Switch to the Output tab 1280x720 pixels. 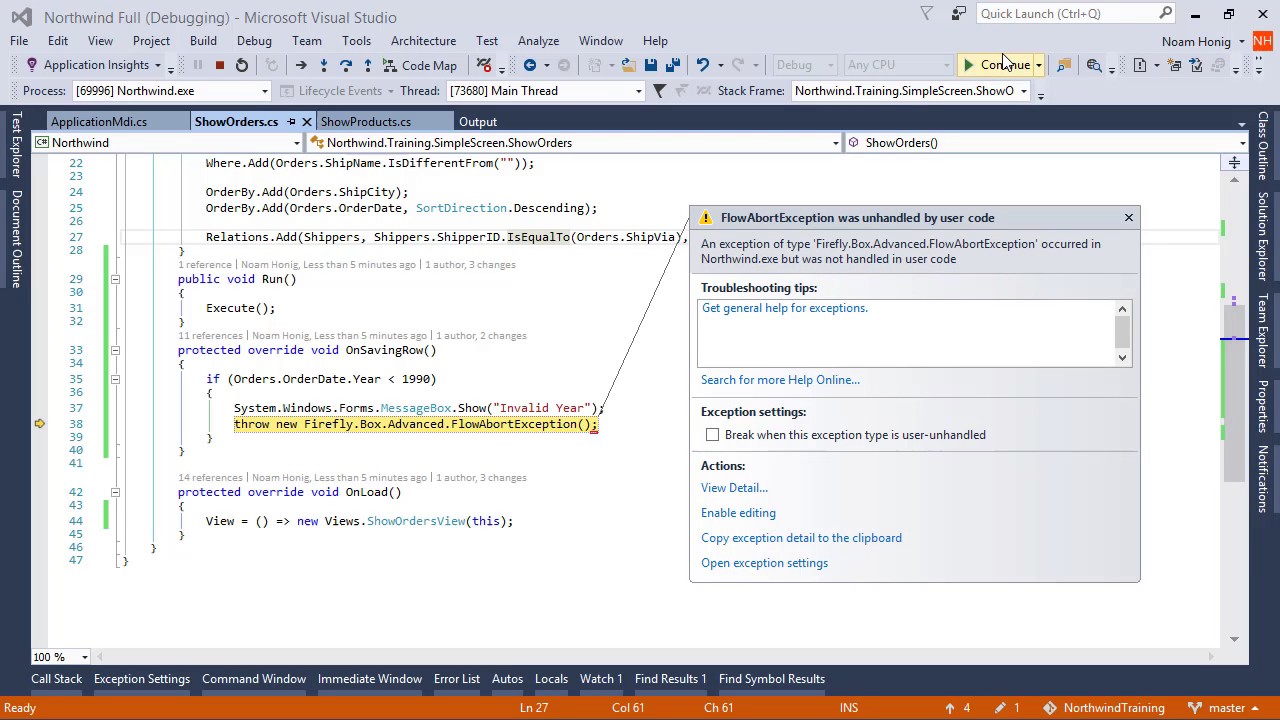tap(478, 122)
